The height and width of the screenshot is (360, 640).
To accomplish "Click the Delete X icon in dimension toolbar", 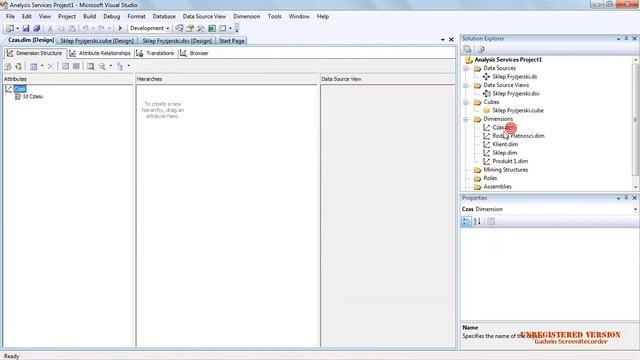I will tap(50, 66).
